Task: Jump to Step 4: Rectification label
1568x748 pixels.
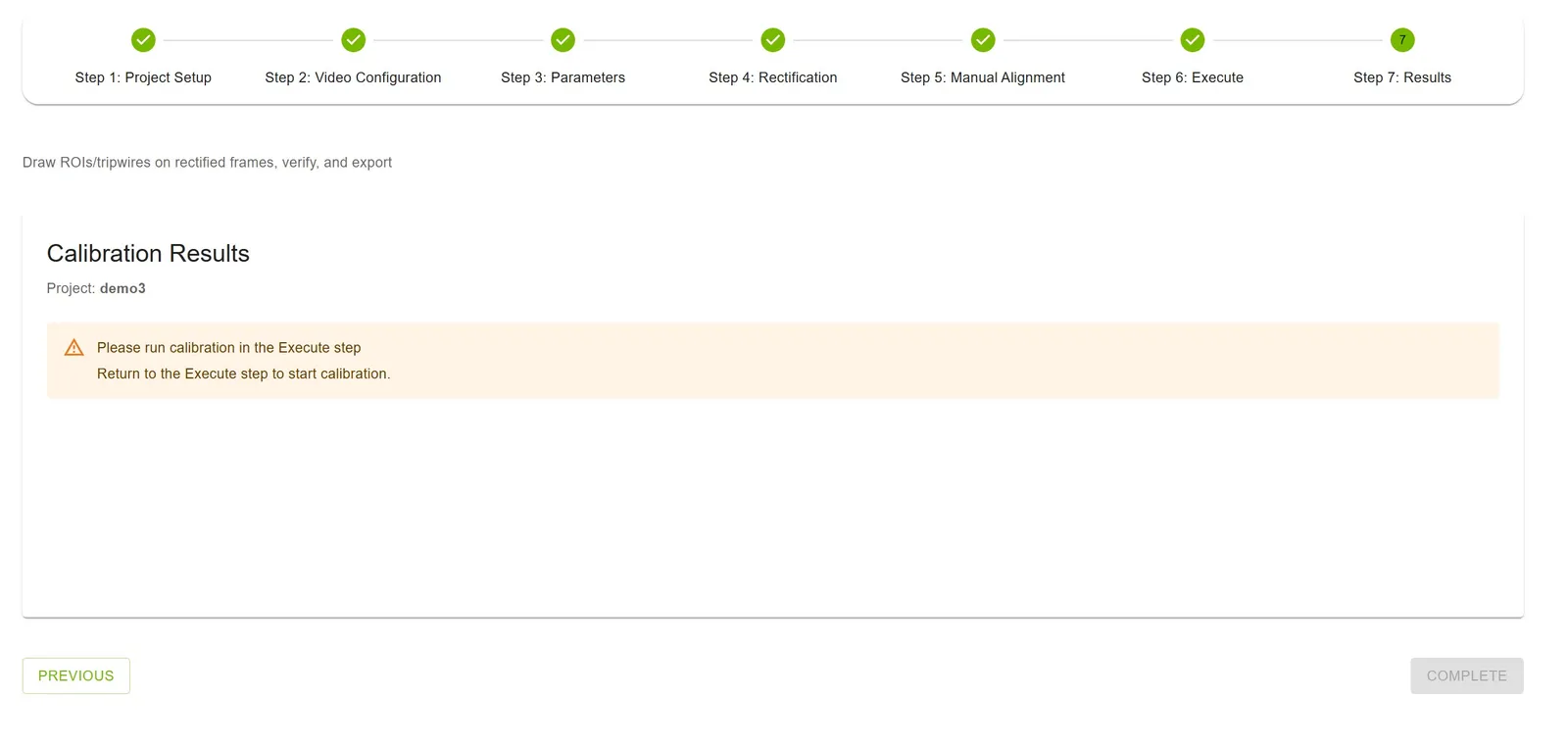Action: (x=773, y=77)
